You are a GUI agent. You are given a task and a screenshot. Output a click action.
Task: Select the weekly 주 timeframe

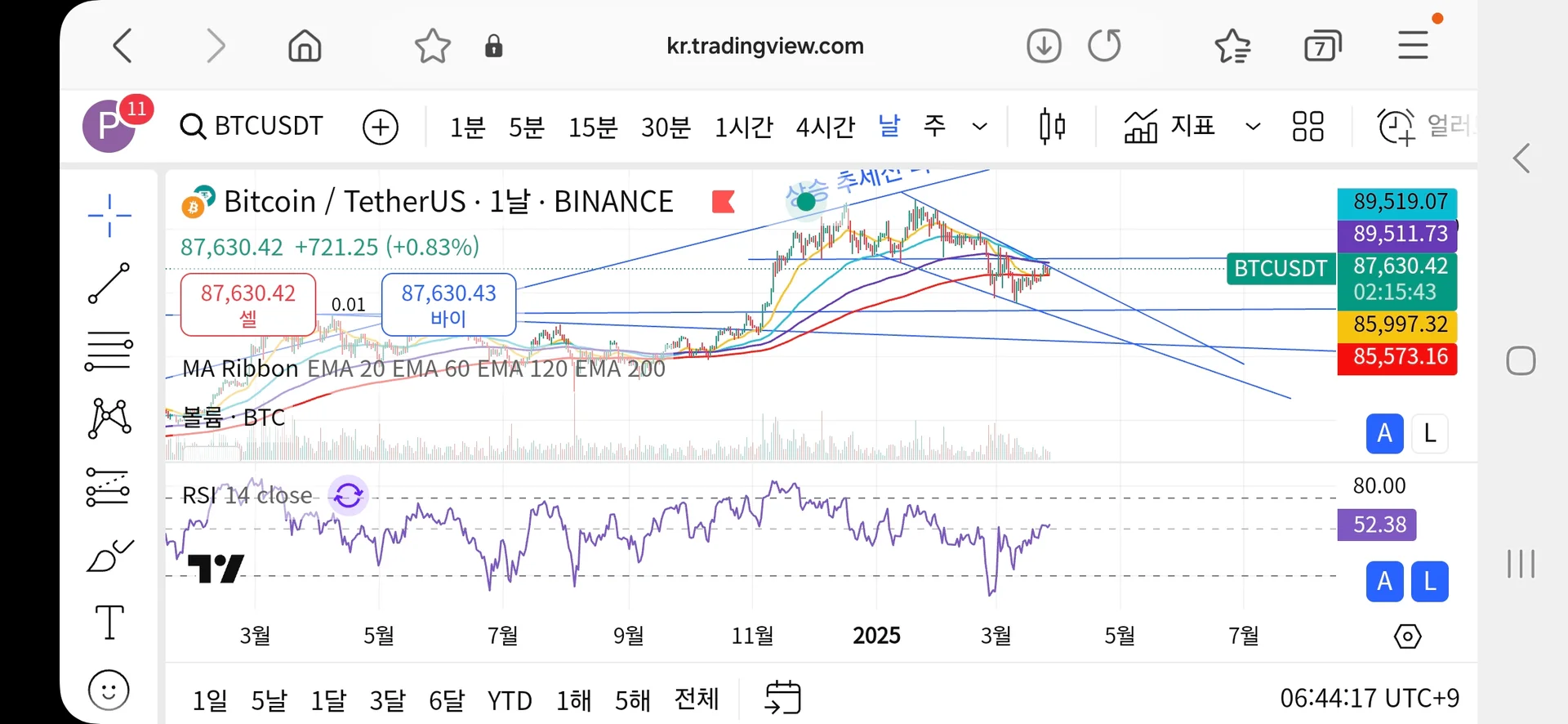click(934, 126)
